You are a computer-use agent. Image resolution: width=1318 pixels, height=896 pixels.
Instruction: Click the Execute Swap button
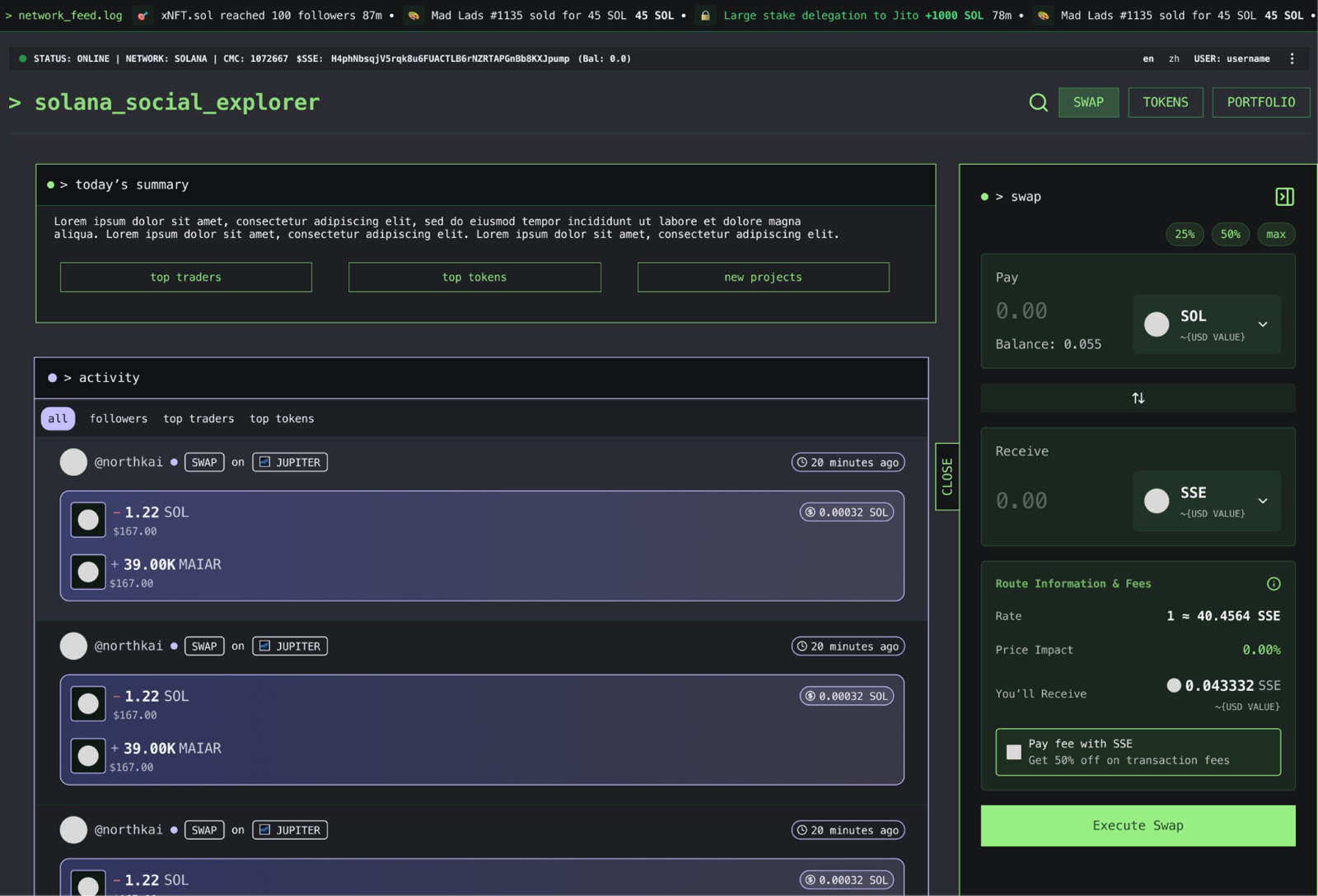point(1138,825)
